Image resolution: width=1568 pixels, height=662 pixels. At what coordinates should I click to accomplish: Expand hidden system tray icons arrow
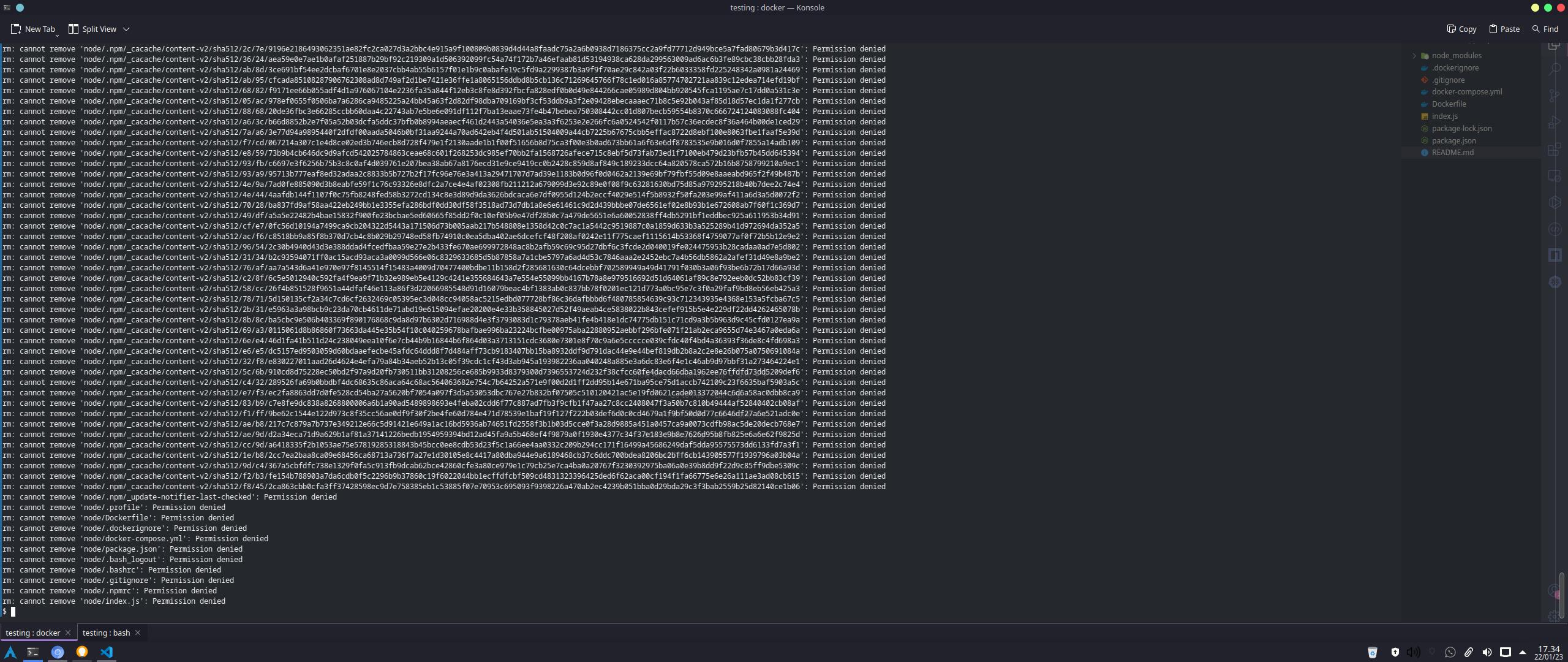point(1523,652)
